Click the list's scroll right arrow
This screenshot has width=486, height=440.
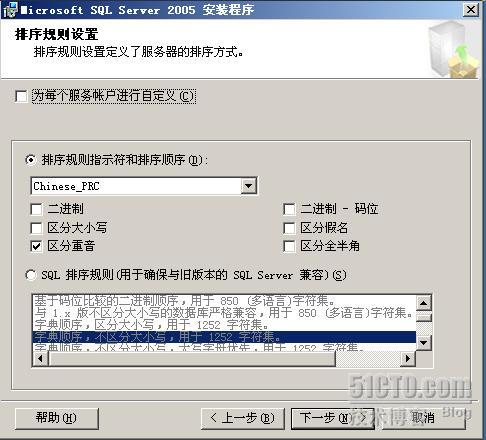tap(407, 359)
